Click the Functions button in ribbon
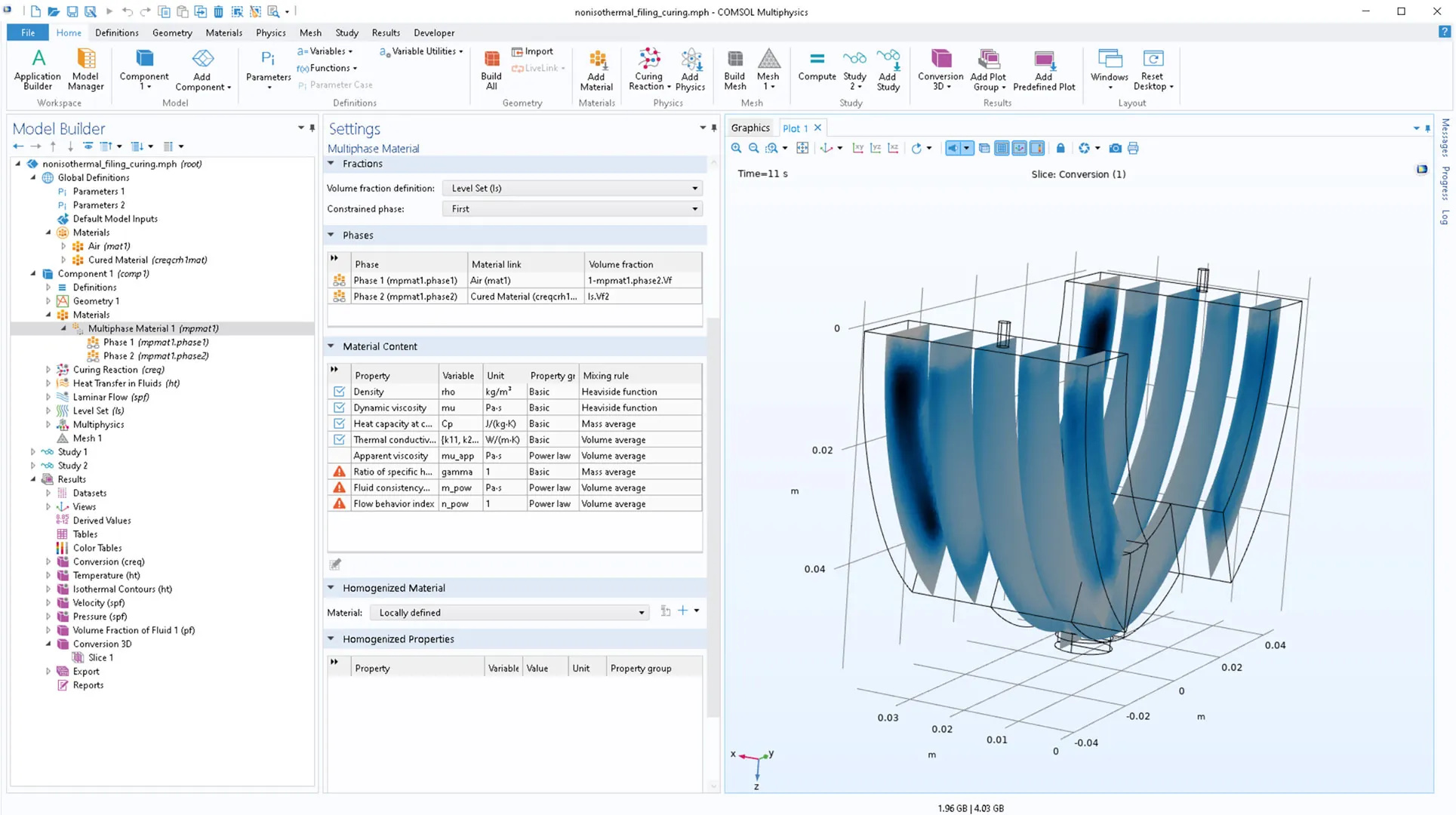Viewport: 1456px width, 815px height. pyautogui.click(x=328, y=68)
